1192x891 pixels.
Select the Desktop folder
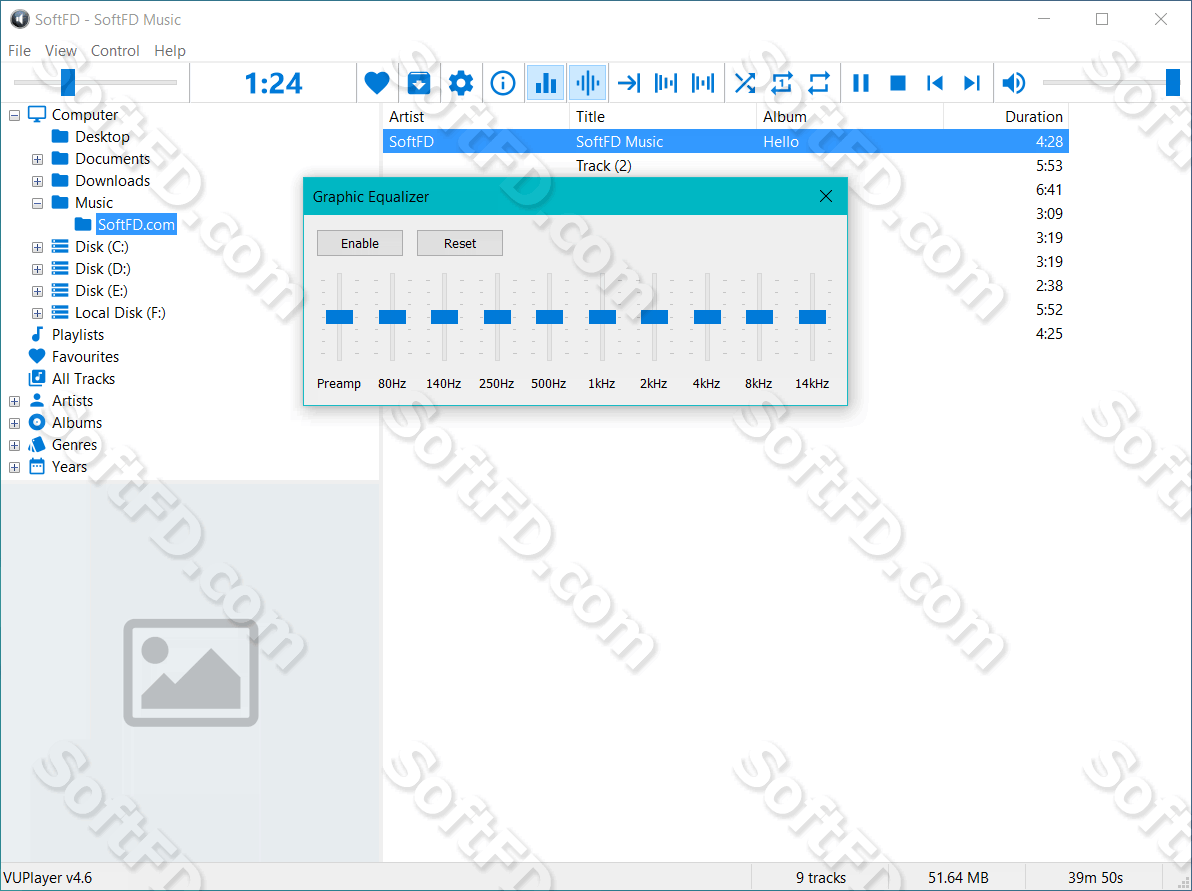click(x=102, y=137)
